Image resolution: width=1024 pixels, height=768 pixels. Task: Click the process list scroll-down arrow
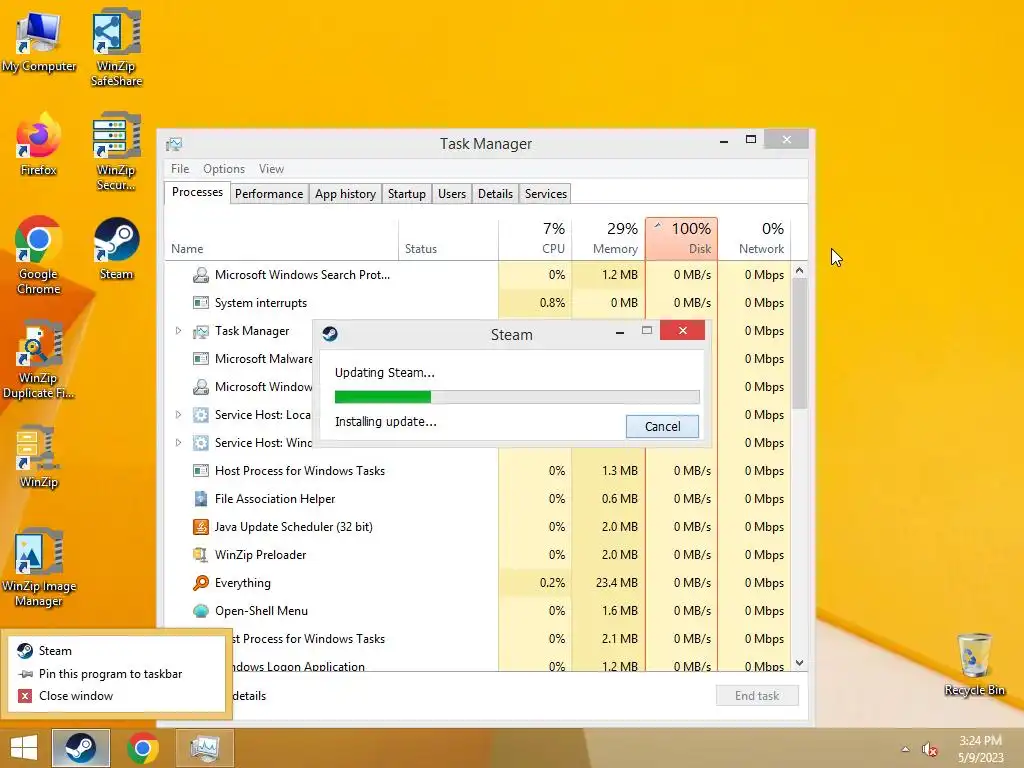coord(799,663)
